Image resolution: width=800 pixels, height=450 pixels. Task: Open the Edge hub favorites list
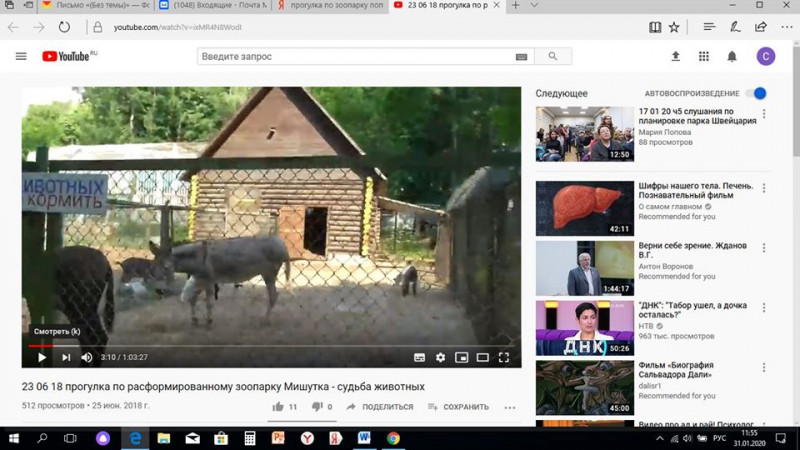click(709, 27)
